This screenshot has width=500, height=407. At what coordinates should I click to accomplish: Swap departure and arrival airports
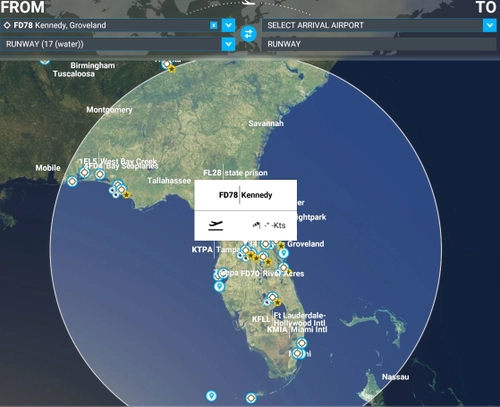coord(249,34)
